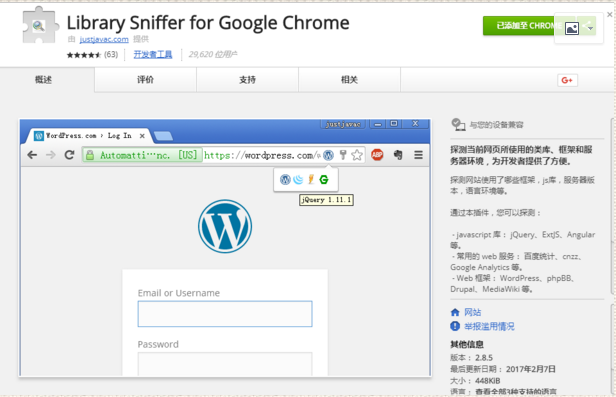Screen dimensions: 616x397
Task: Click the WordPress icon in the sniffer popup
Action: [285, 179]
